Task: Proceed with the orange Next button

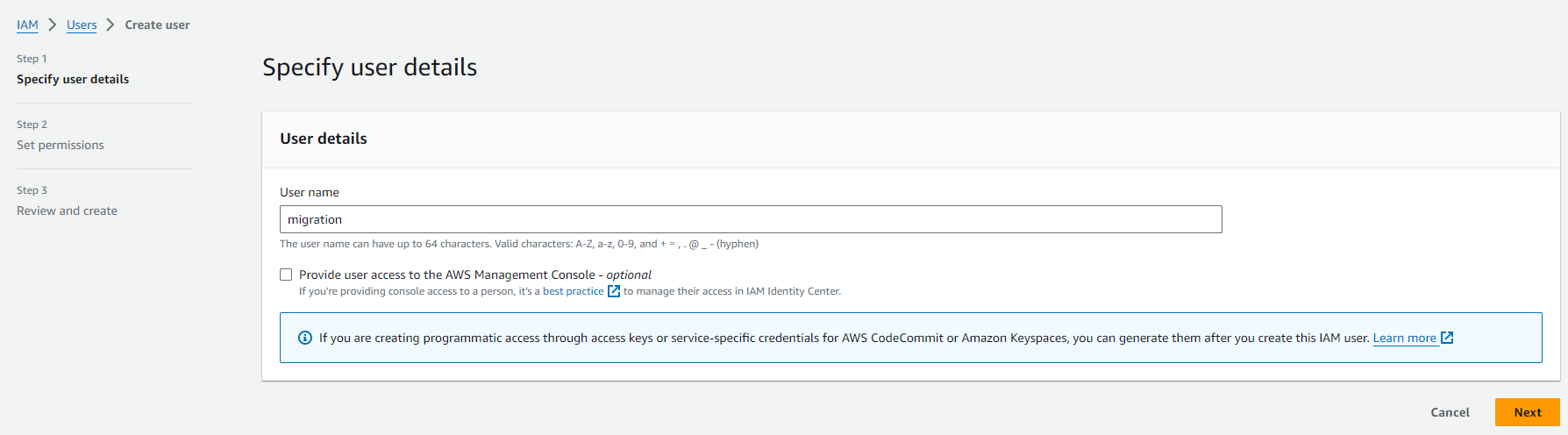Action: point(1527,412)
